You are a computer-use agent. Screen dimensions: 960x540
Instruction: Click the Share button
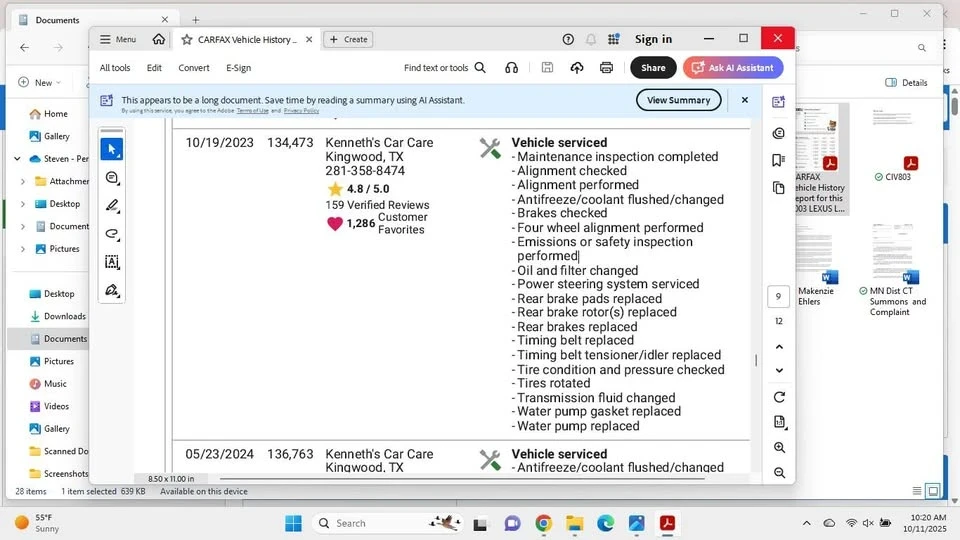pyautogui.click(x=653, y=68)
